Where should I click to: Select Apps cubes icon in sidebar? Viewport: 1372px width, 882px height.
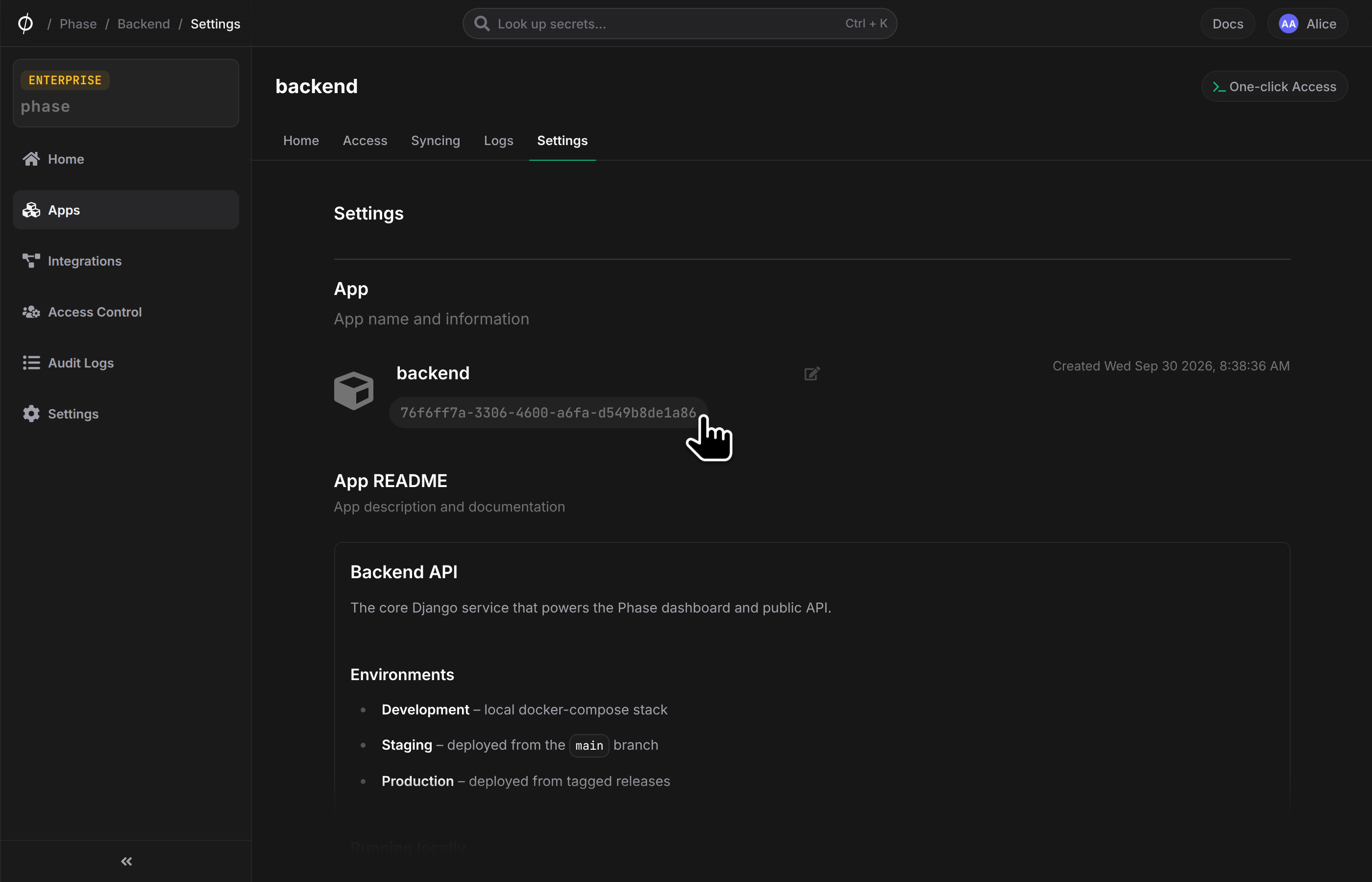point(31,210)
